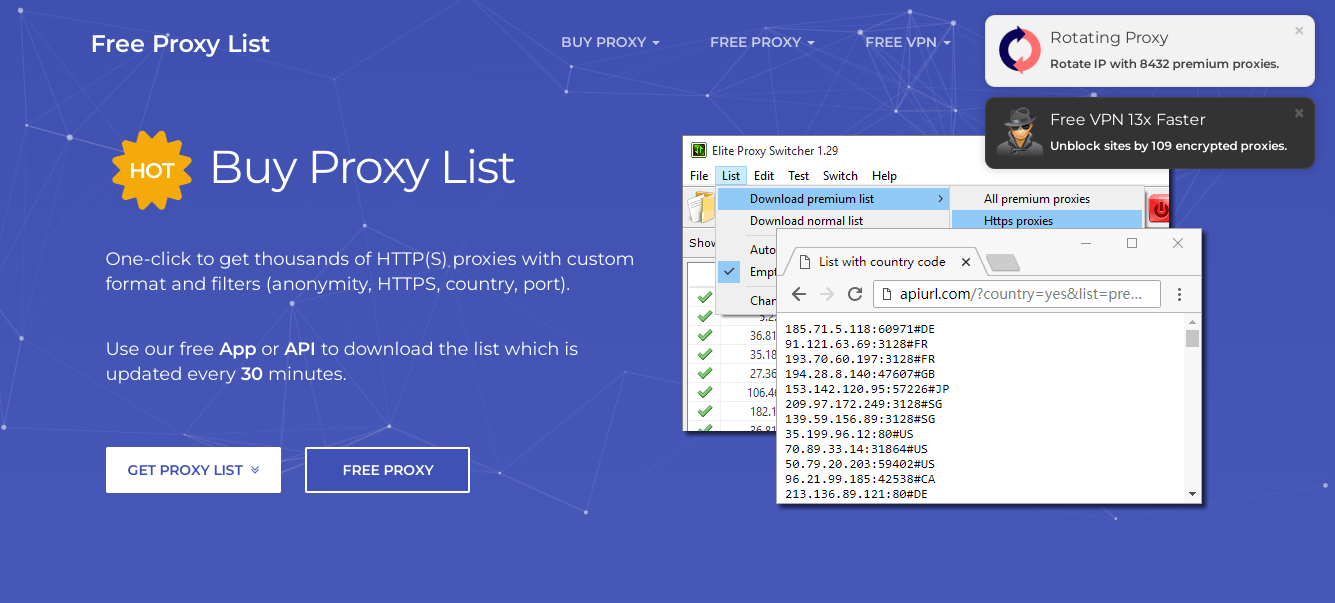Open the File menu in Elite Proxy Switcher
This screenshot has width=1335, height=603.
click(699, 176)
